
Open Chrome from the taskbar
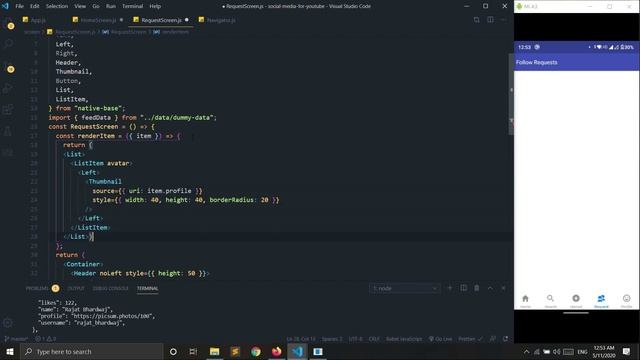(x=256, y=351)
